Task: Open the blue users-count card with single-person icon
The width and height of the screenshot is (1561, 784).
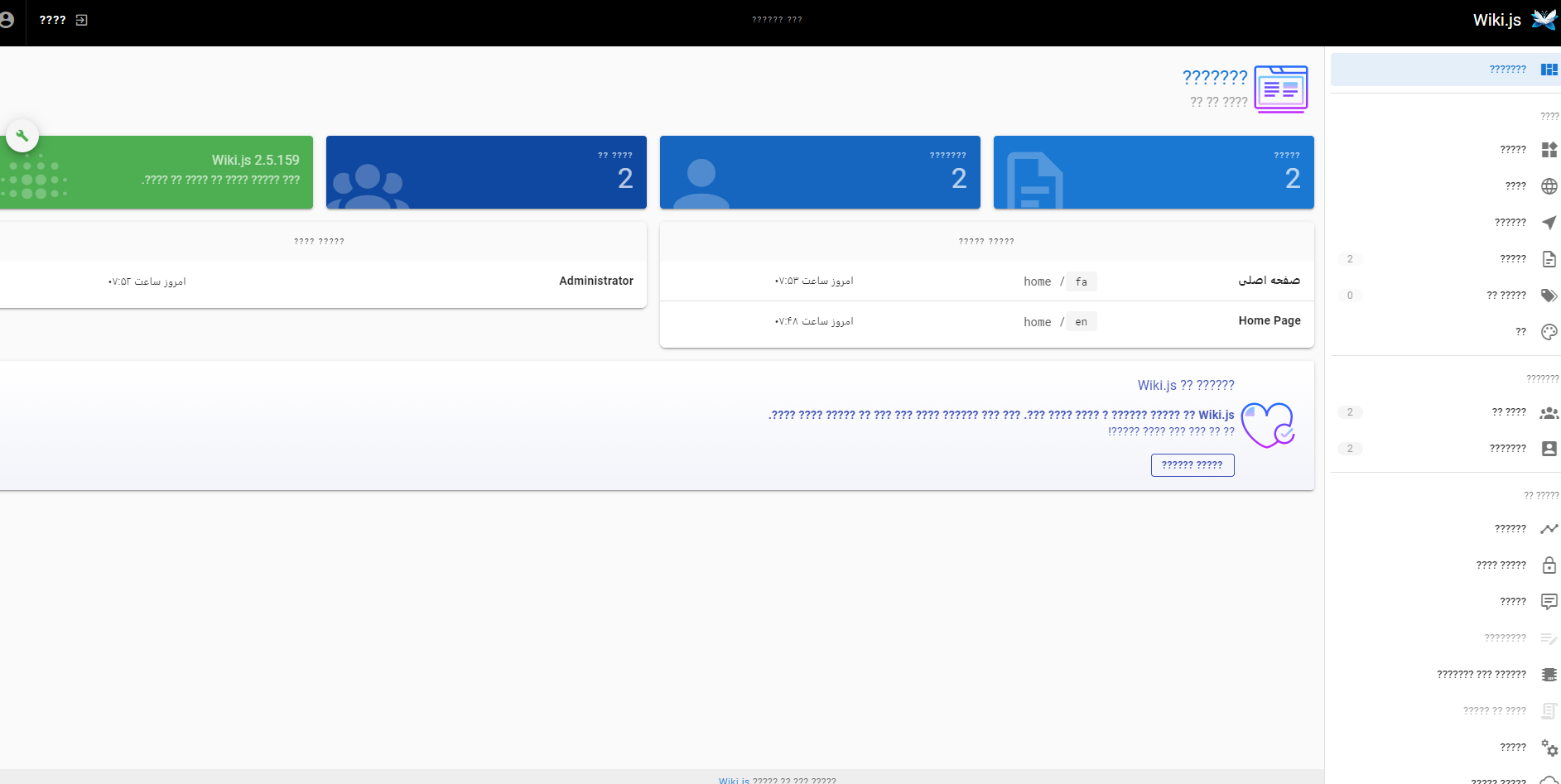Action: coord(820,172)
